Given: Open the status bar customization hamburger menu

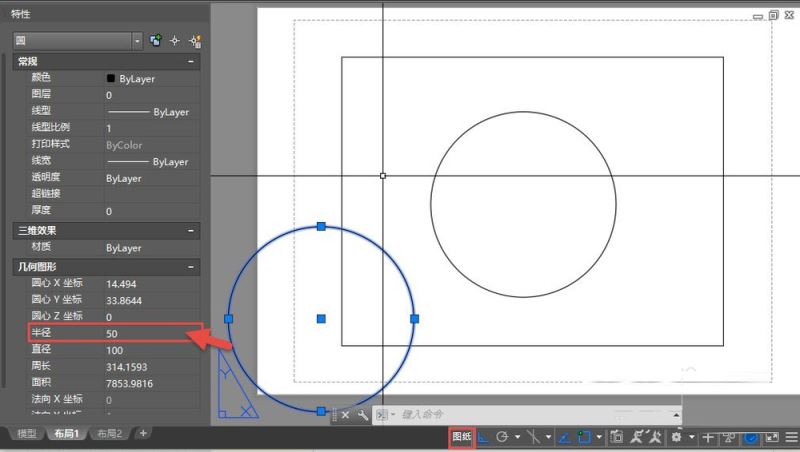Looking at the screenshot, I should coord(791,437).
